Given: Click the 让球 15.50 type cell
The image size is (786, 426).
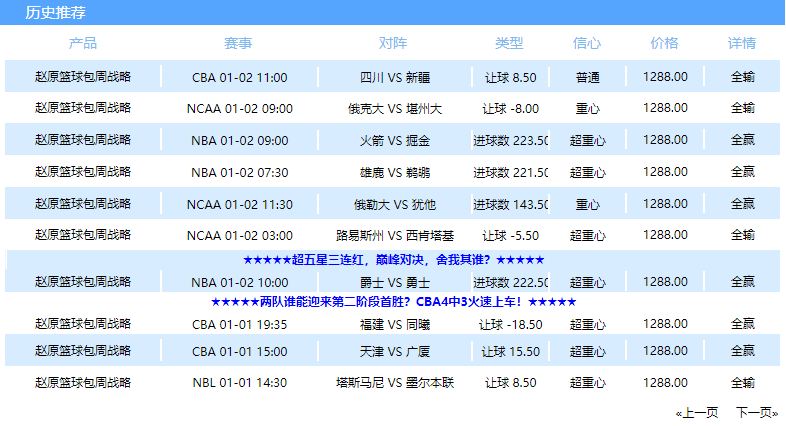Looking at the screenshot, I should pyautogui.click(x=510, y=352).
